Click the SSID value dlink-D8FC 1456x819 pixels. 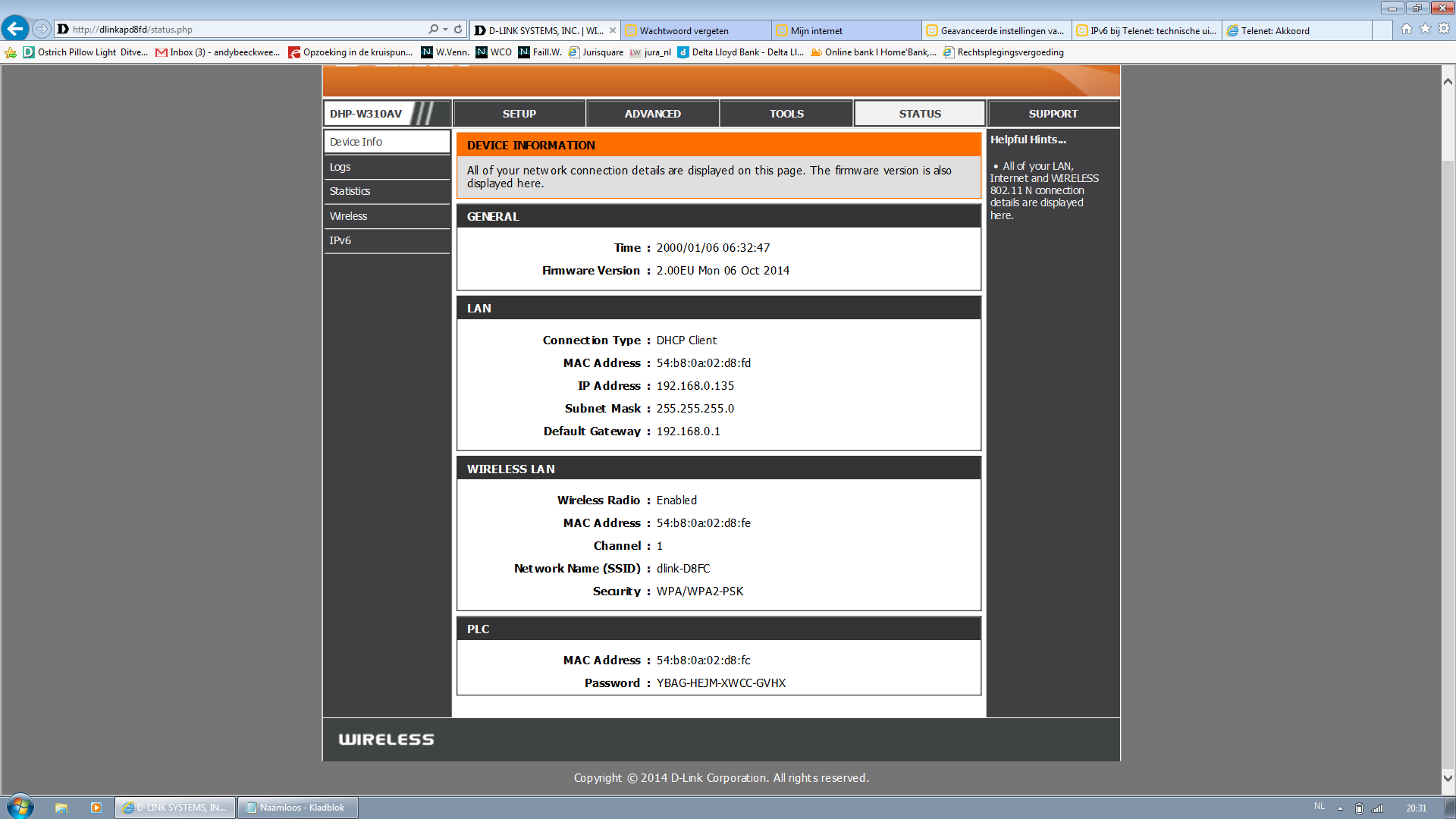click(x=683, y=569)
